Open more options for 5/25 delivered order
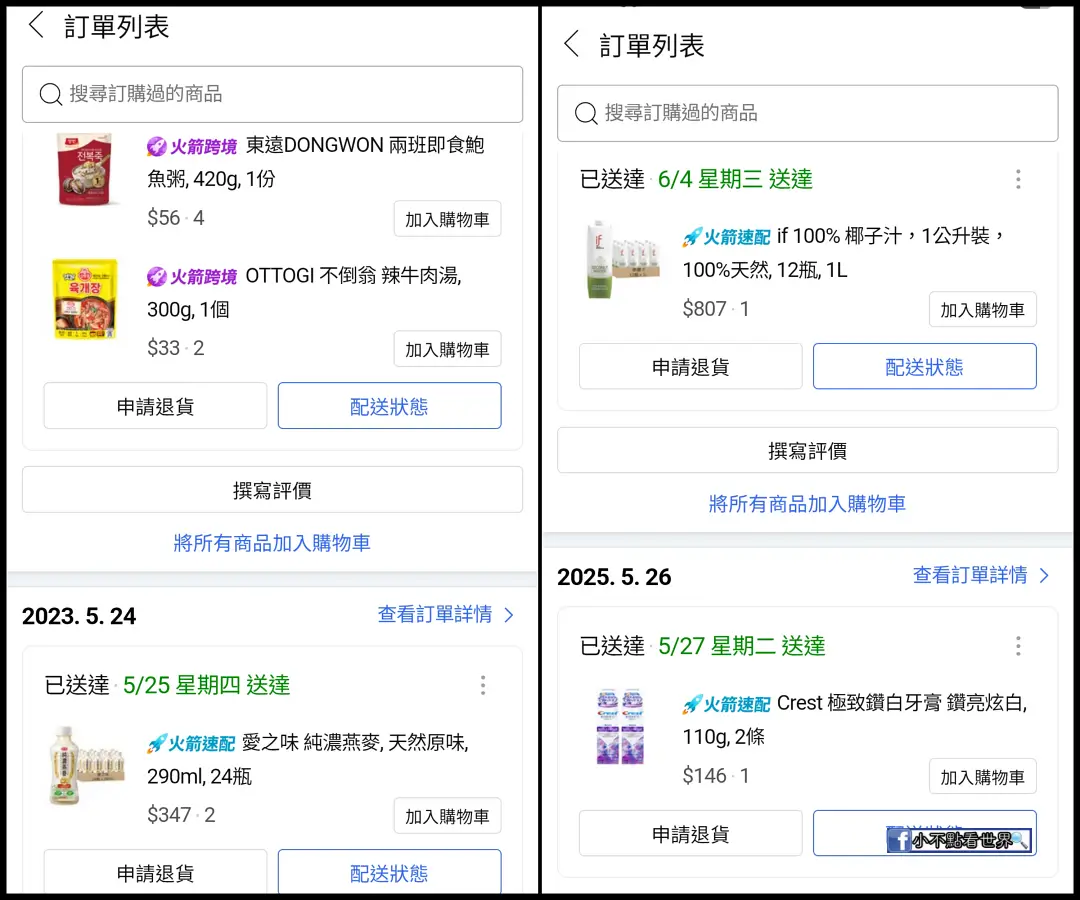This screenshot has width=1080, height=900. (483, 685)
